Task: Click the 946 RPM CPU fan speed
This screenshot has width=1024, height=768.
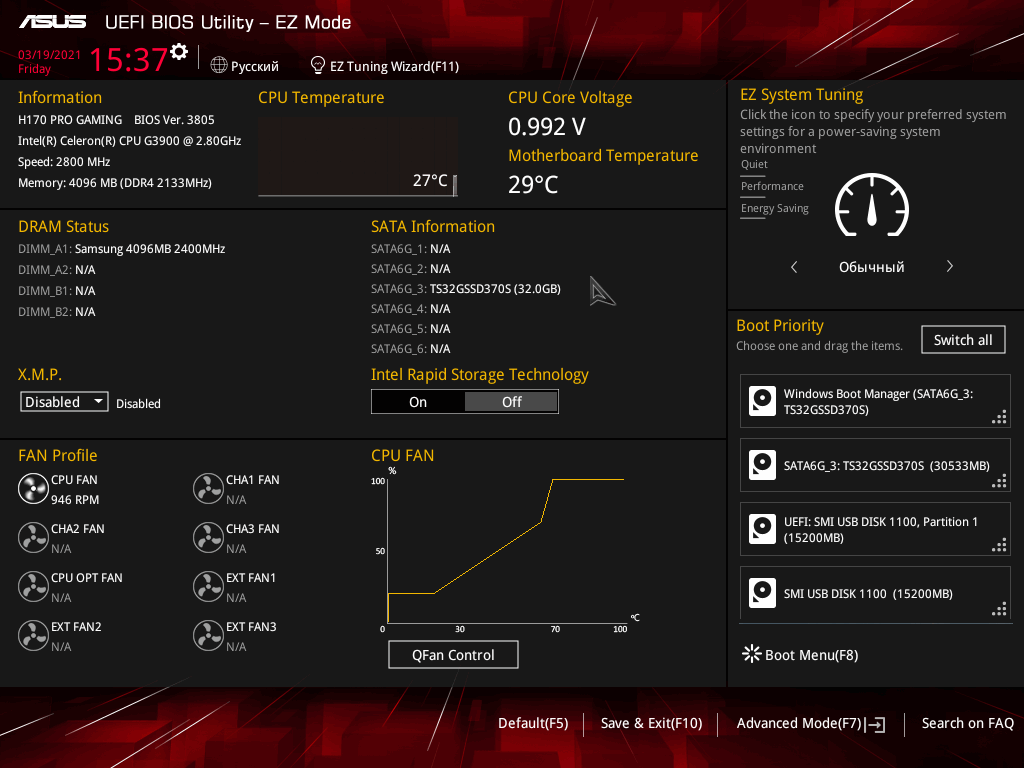Action: (75, 500)
